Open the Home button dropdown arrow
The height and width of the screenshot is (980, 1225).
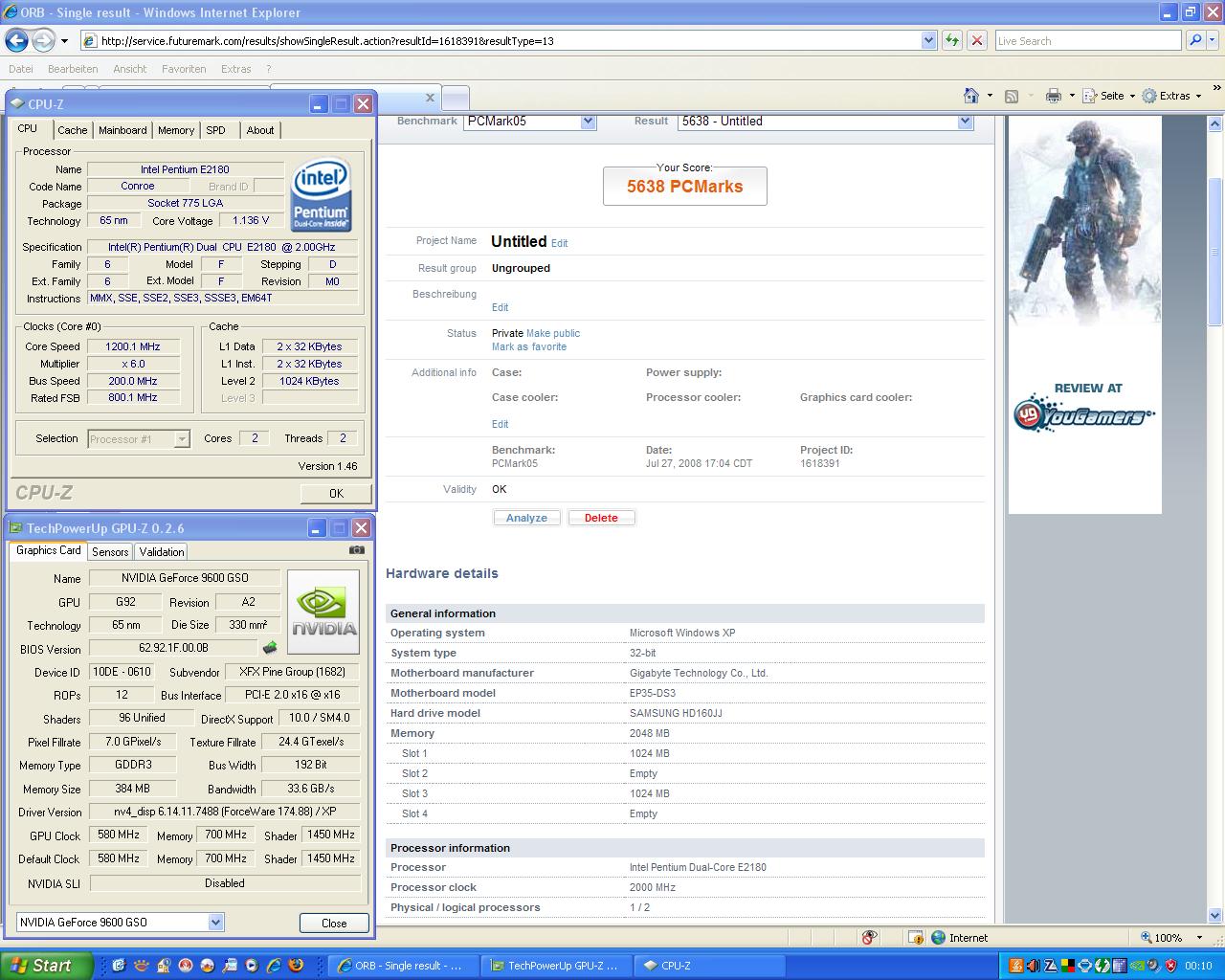pyautogui.click(x=990, y=96)
